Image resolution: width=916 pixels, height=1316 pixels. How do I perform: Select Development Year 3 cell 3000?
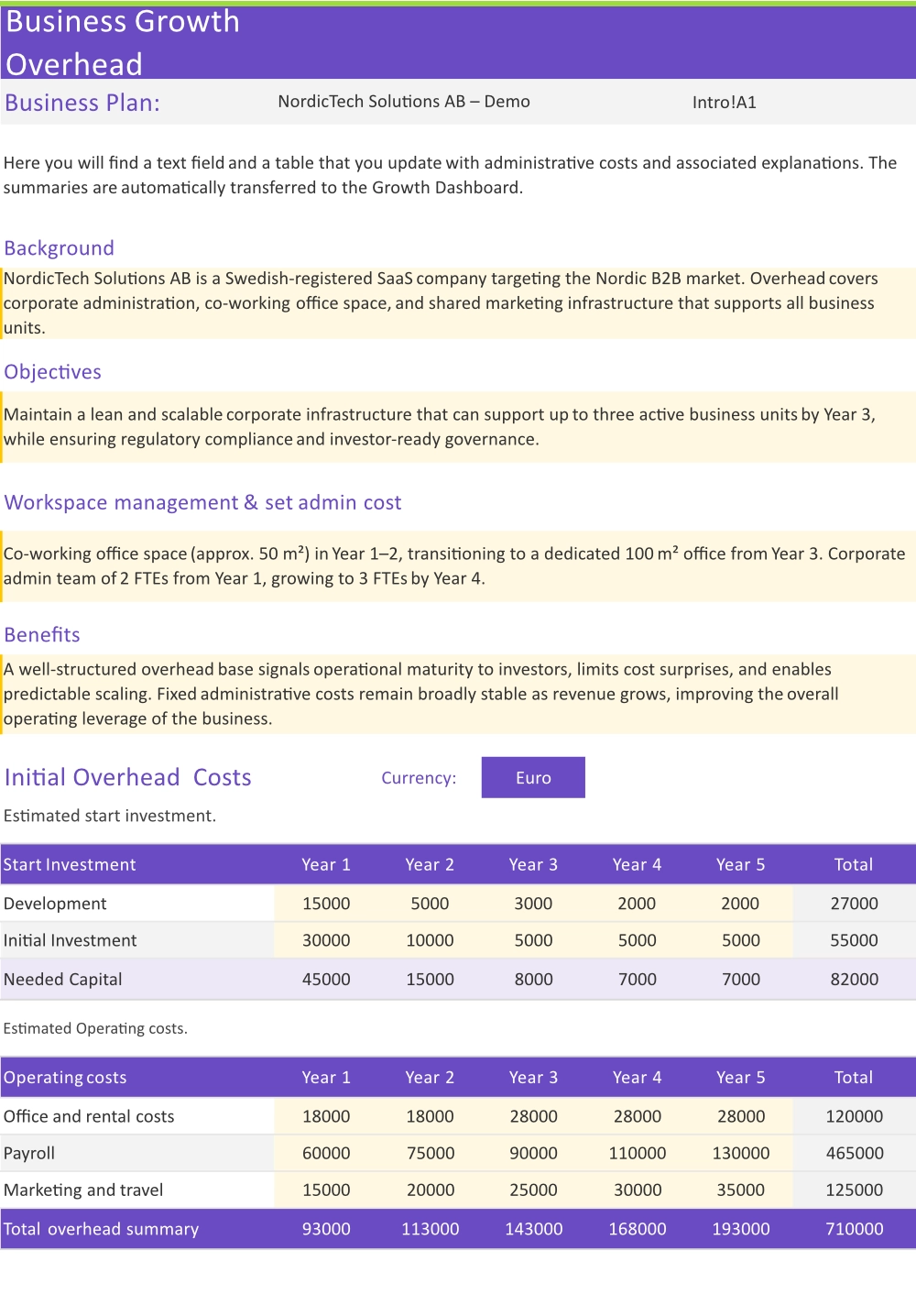point(533,904)
